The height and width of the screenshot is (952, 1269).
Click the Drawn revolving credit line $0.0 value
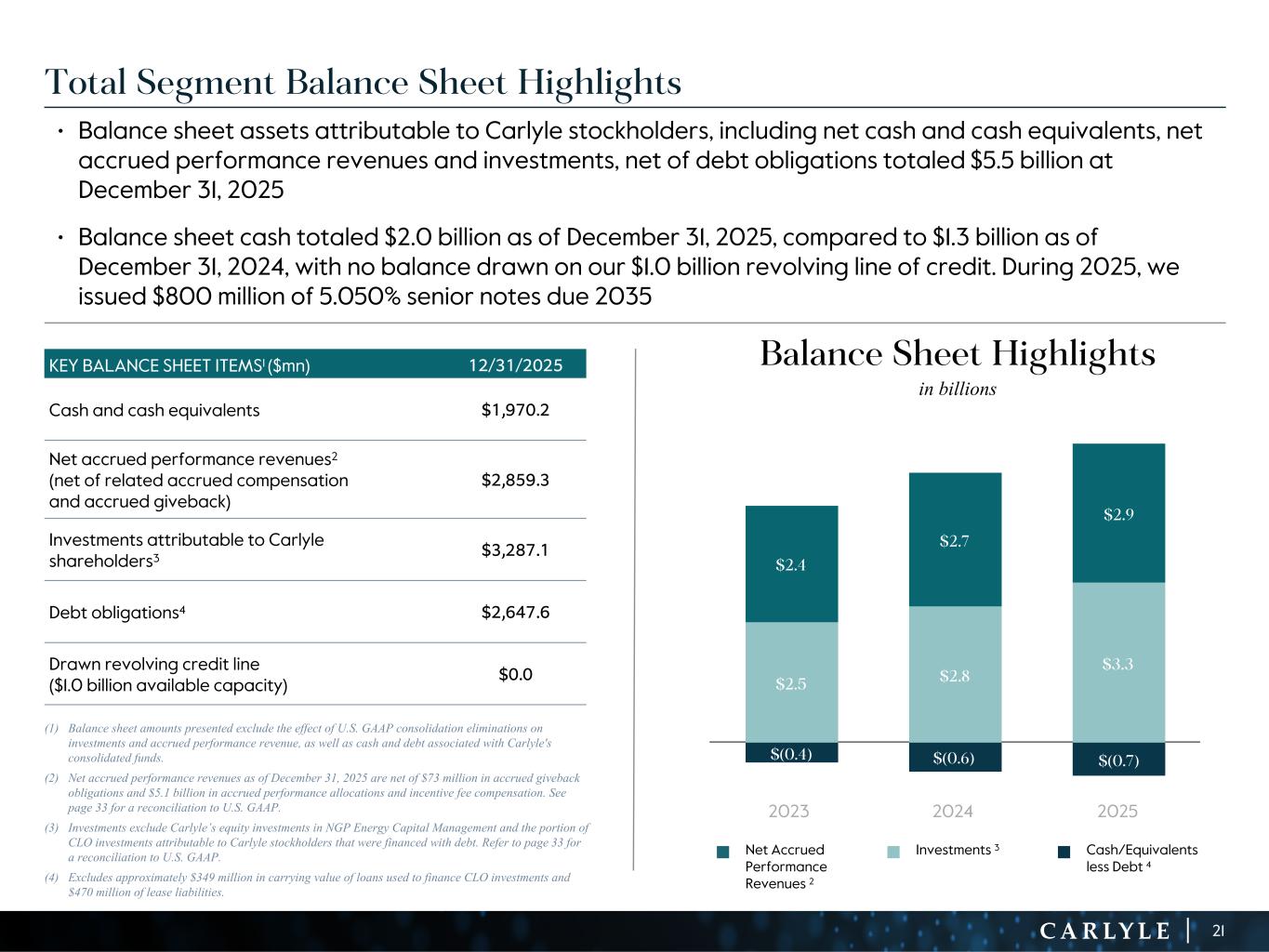click(515, 674)
